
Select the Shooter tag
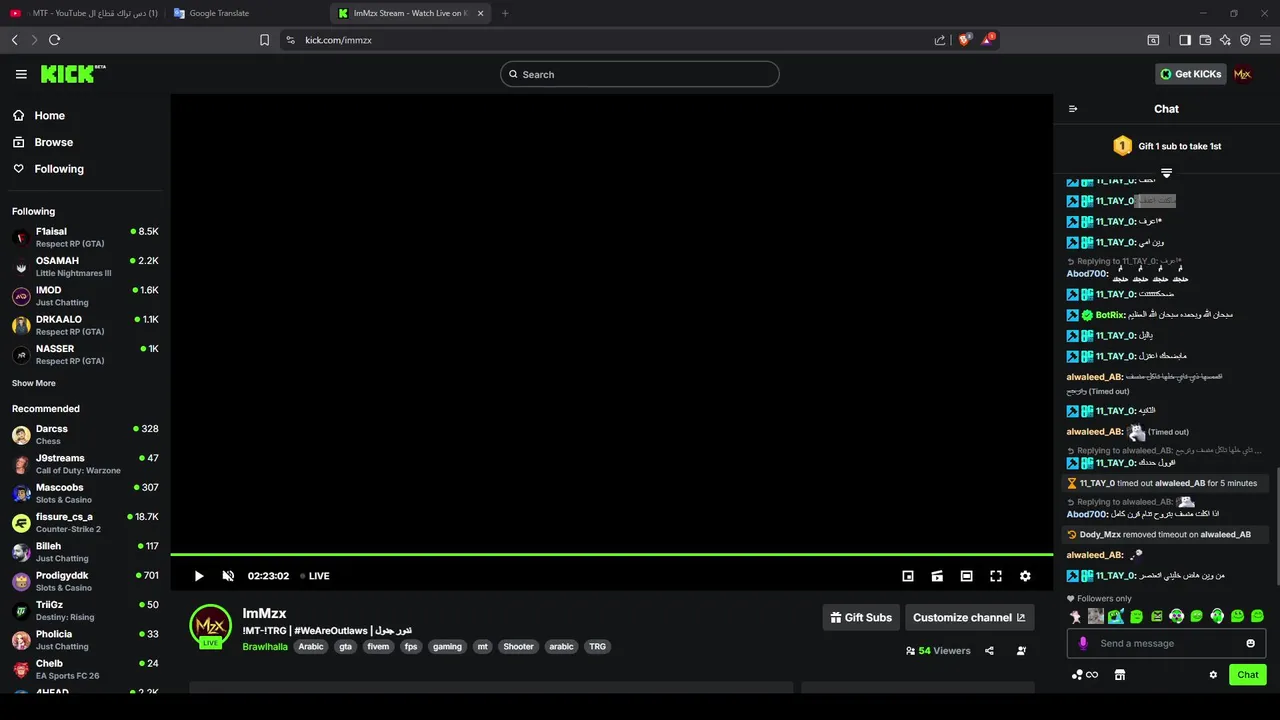(518, 647)
